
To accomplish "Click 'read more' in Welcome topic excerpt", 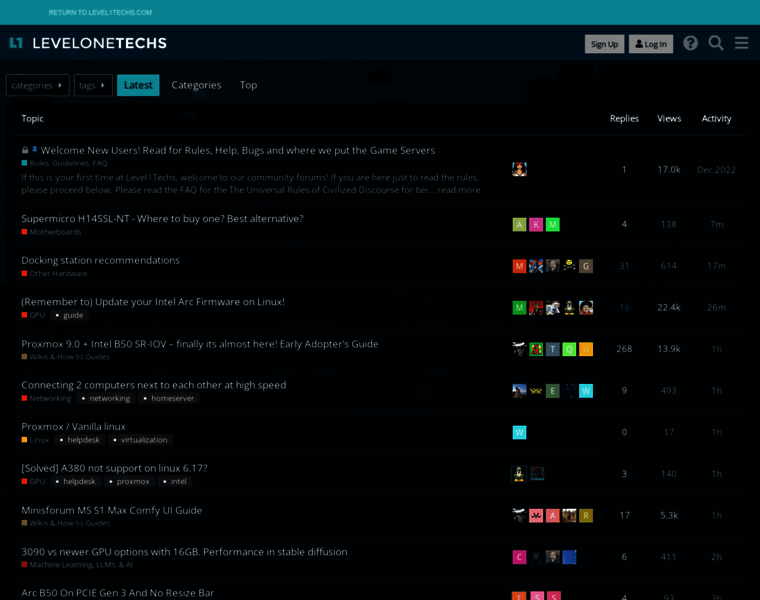I will click(459, 190).
